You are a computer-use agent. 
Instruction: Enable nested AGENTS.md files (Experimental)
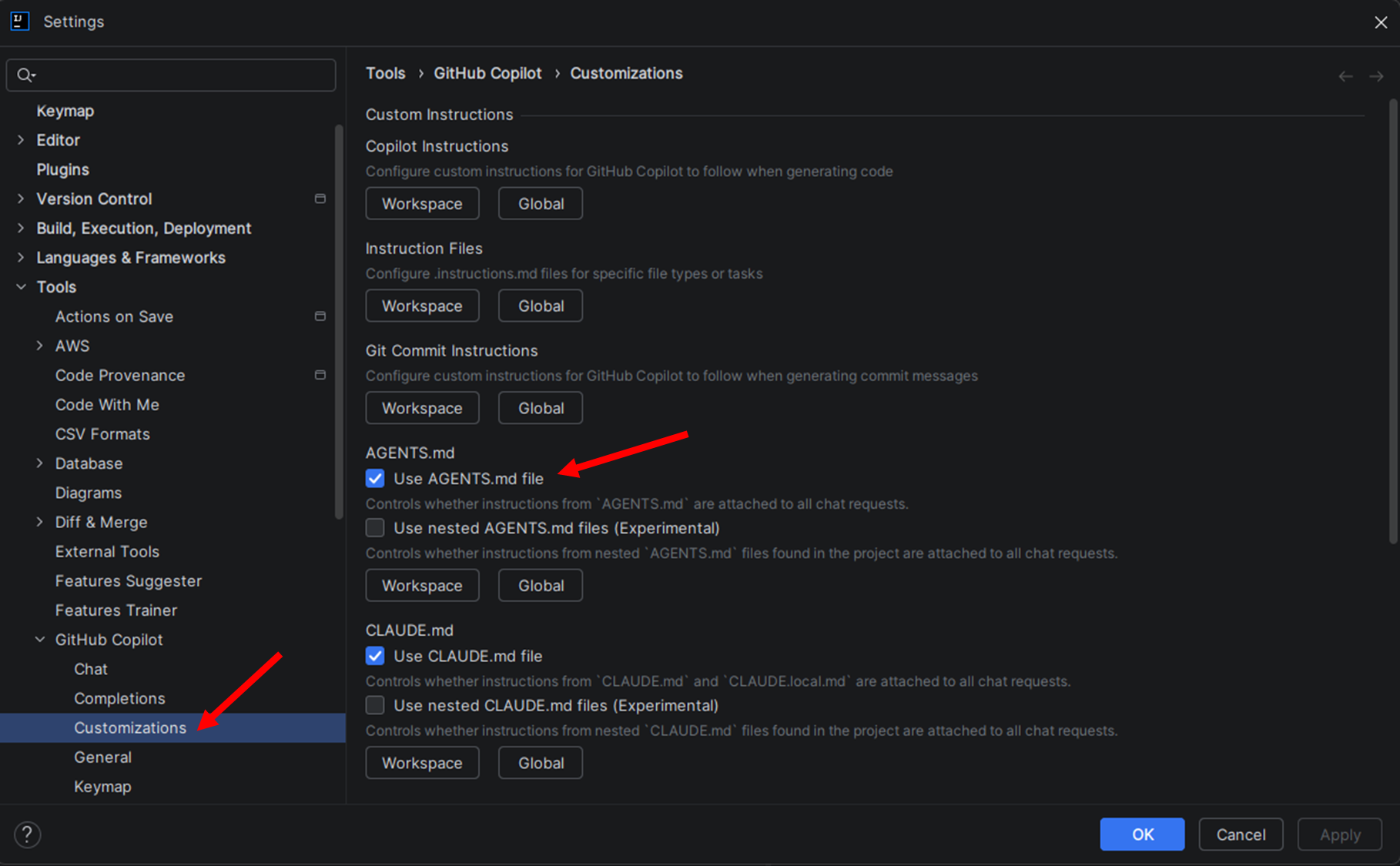tap(375, 527)
